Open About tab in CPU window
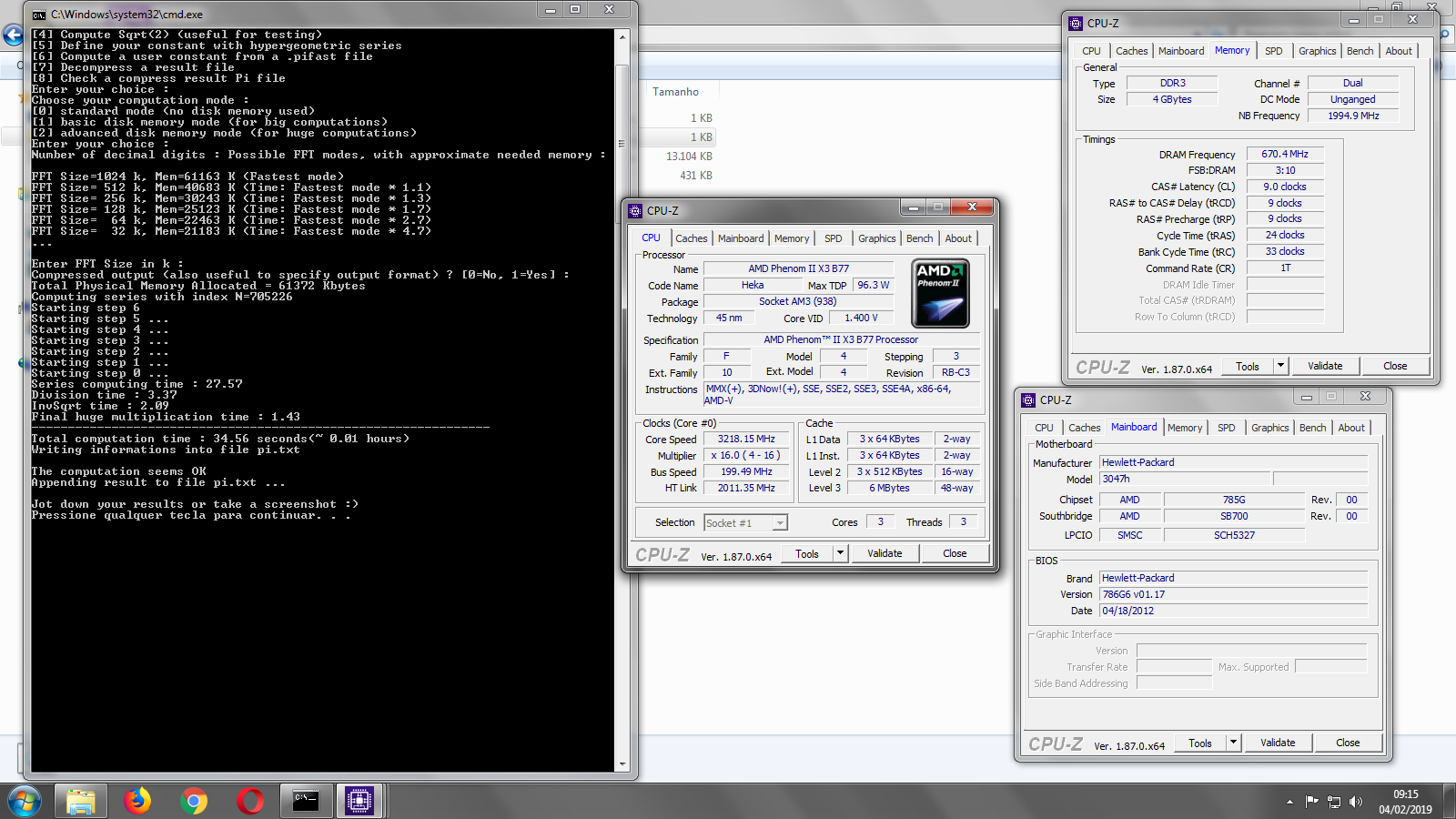Image resolution: width=1456 pixels, height=819 pixels. 958,238
